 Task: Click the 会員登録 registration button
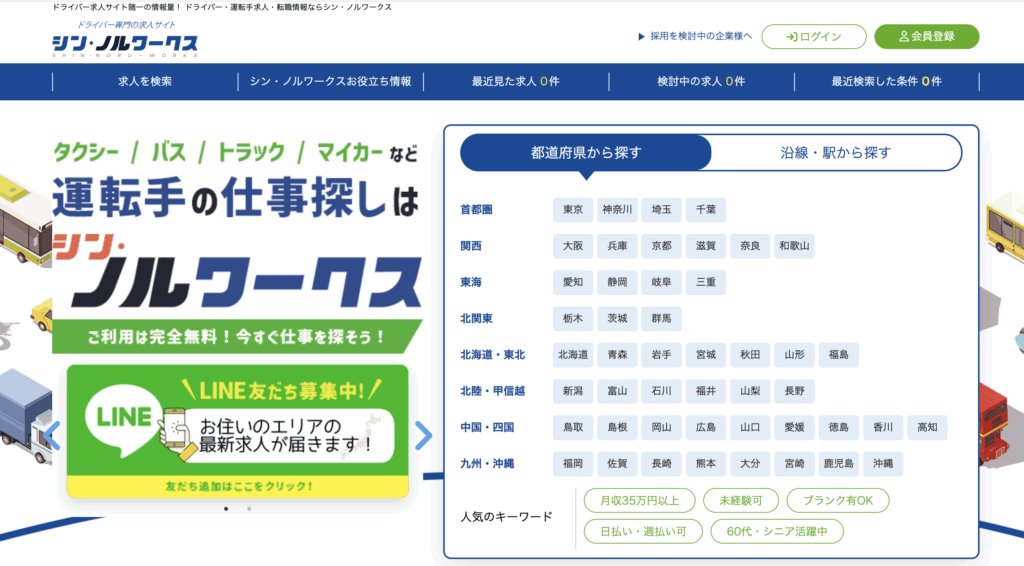(926, 37)
